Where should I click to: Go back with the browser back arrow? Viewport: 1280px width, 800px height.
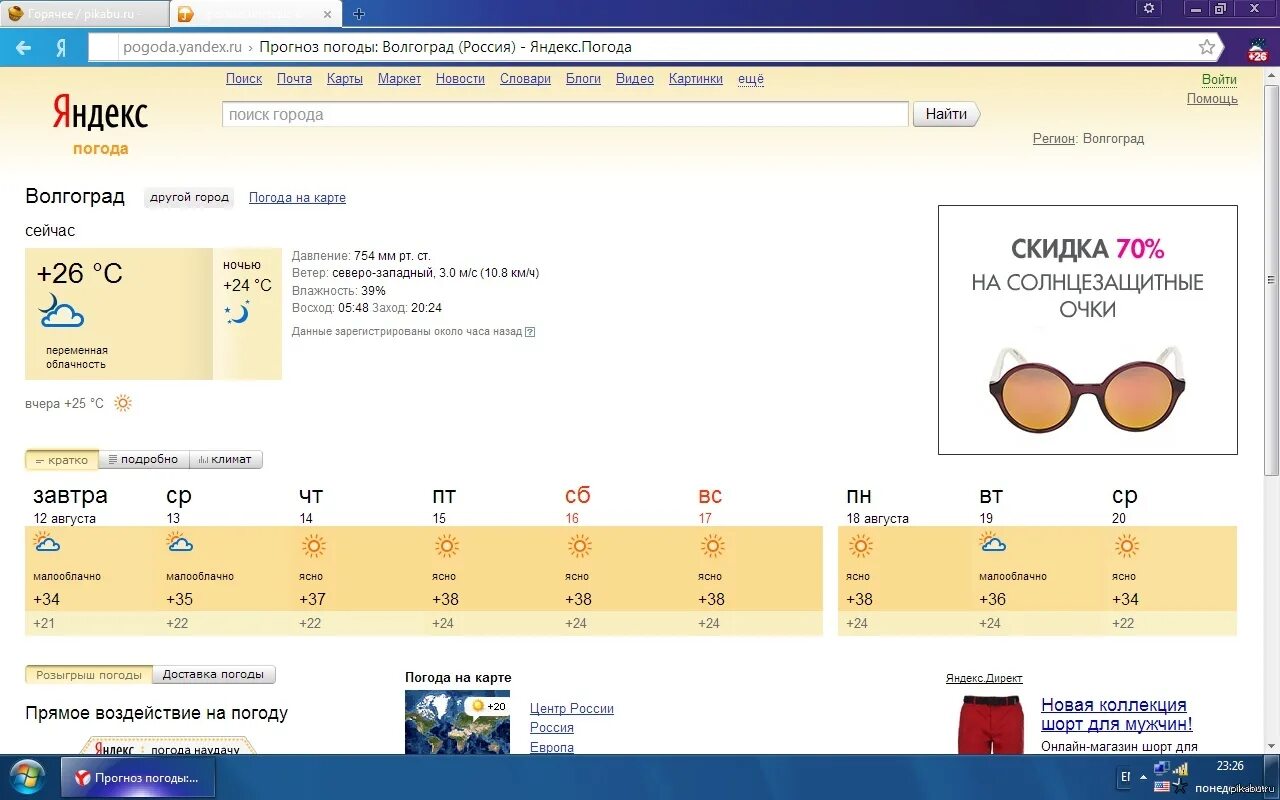(23, 47)
